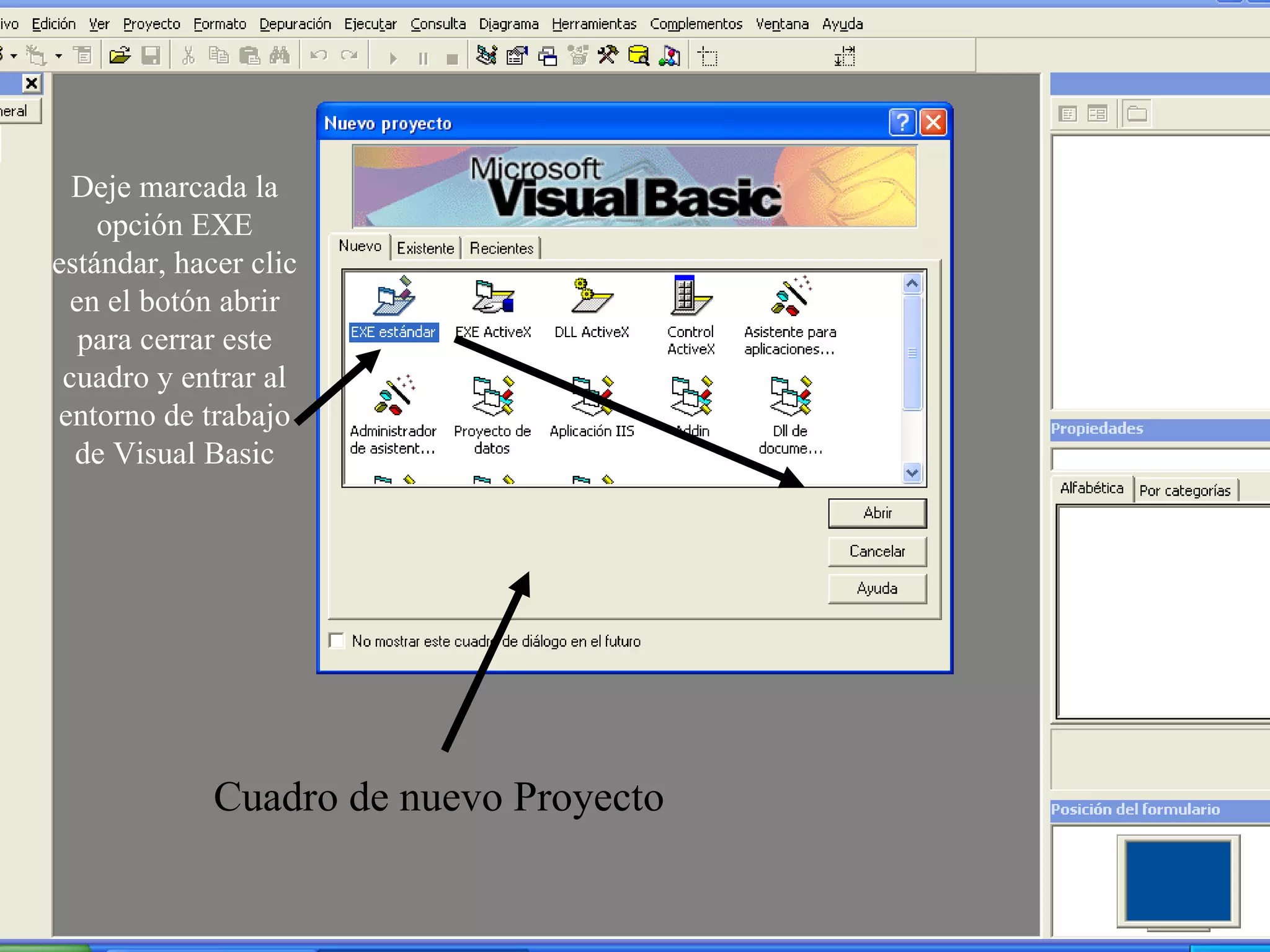Screen dimensions: 1270x952
Task: Open the Proyecto menu
Action: [x=152, y=24]
